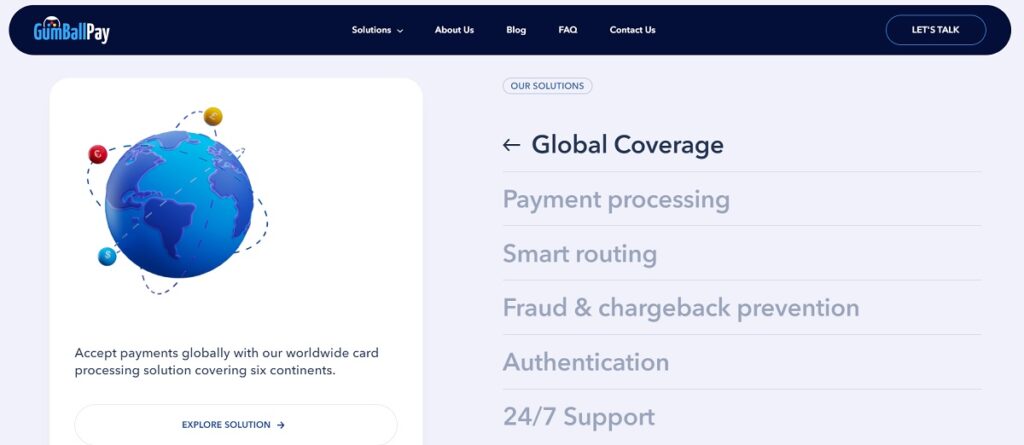This screenshot has height=445, width=1024.
Task: Choose the 24/7 Support solution
Action: 578,416
